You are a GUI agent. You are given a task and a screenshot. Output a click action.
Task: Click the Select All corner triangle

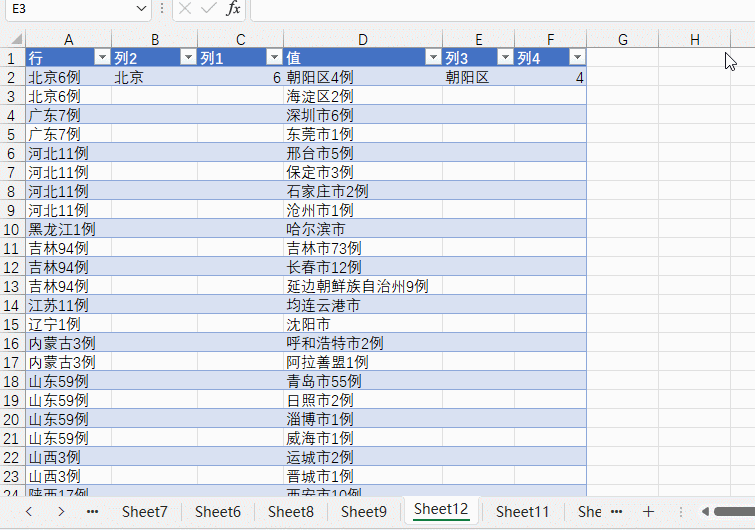[x=16, y=39]
